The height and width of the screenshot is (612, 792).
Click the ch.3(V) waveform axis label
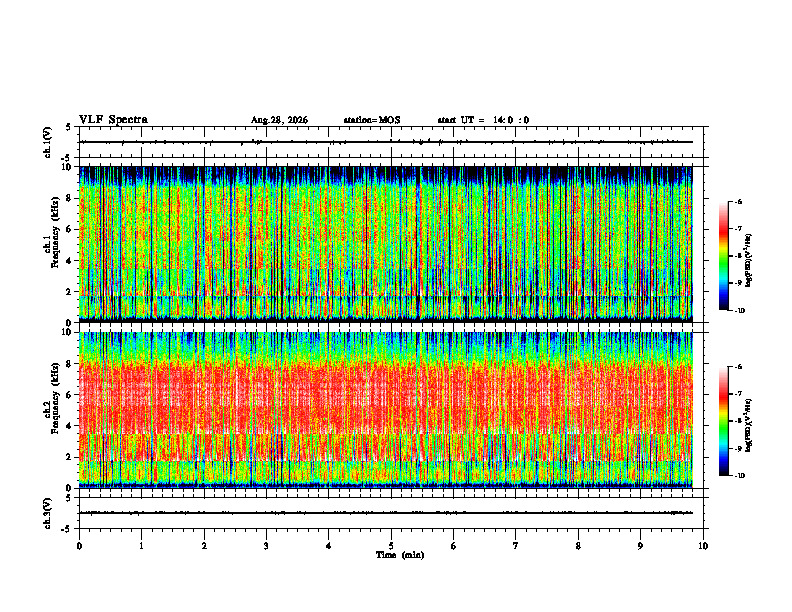tap(48, 513)
